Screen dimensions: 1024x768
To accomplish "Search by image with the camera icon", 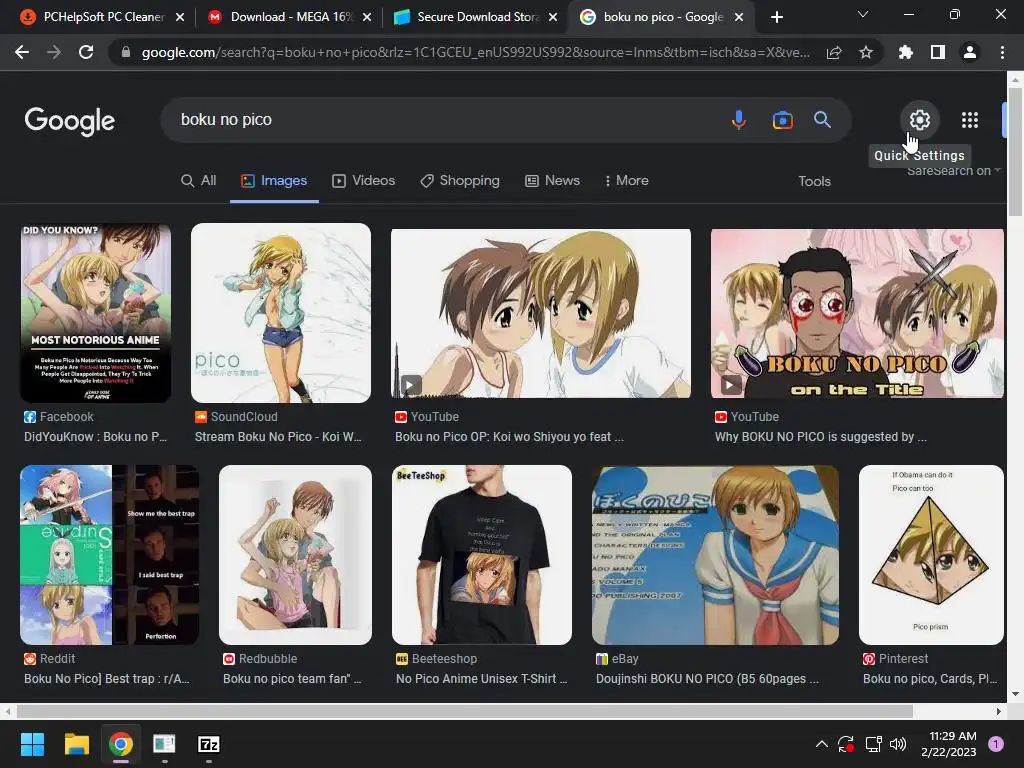I will pyautogui.click(x=782, y=120).
